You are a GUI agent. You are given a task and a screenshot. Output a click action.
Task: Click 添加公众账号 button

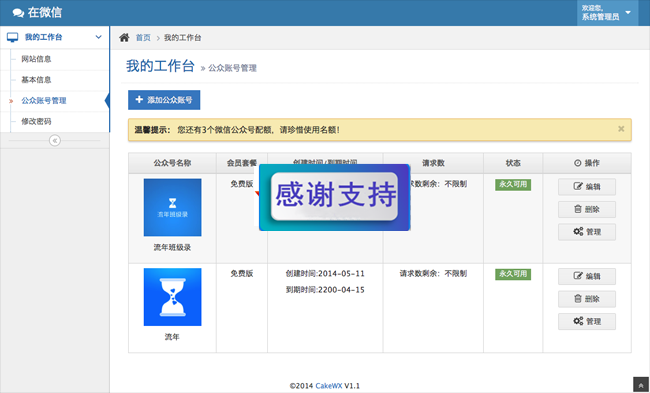pyautogui.click(x=164, y=100)
